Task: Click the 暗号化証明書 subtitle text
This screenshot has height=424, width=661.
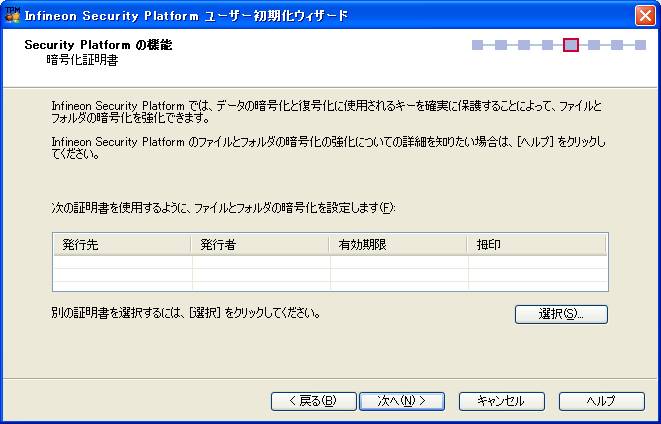Action: [82, 60]
